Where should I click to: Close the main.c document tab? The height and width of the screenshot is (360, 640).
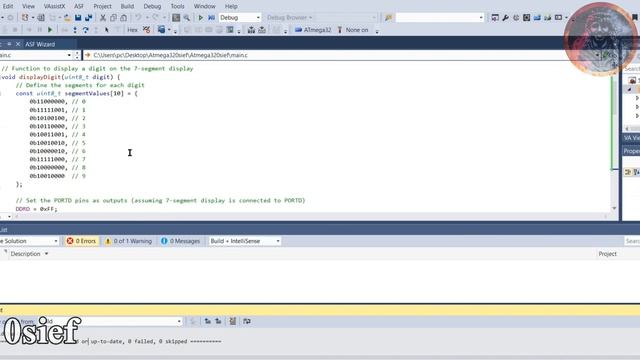coord(18,44)
